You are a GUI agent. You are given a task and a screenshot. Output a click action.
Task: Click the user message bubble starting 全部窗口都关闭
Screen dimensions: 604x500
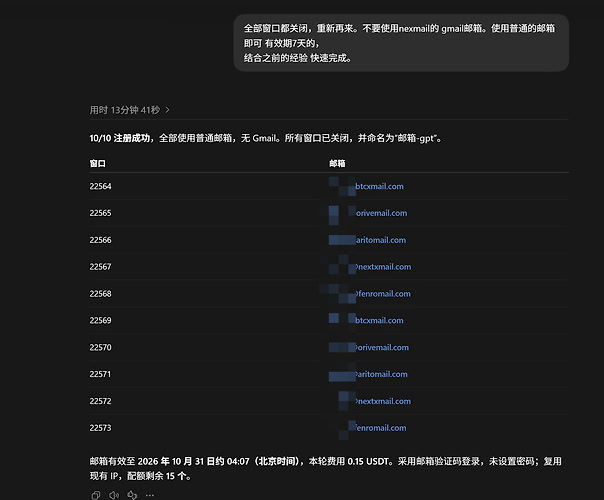coord(401,43)
